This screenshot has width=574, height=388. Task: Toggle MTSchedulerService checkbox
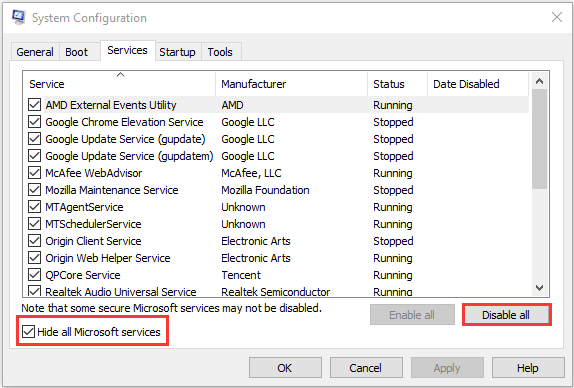[x=34, y=224]
